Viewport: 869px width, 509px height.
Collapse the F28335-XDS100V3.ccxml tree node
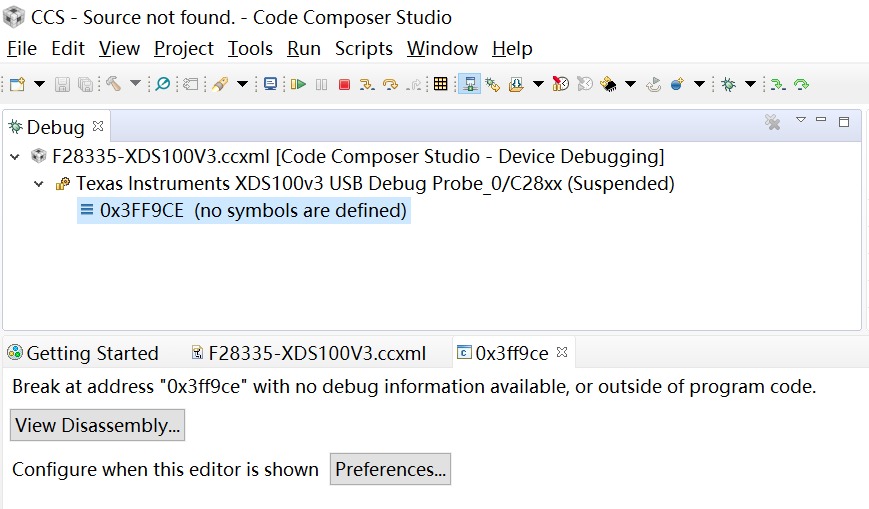click(14, 157)
